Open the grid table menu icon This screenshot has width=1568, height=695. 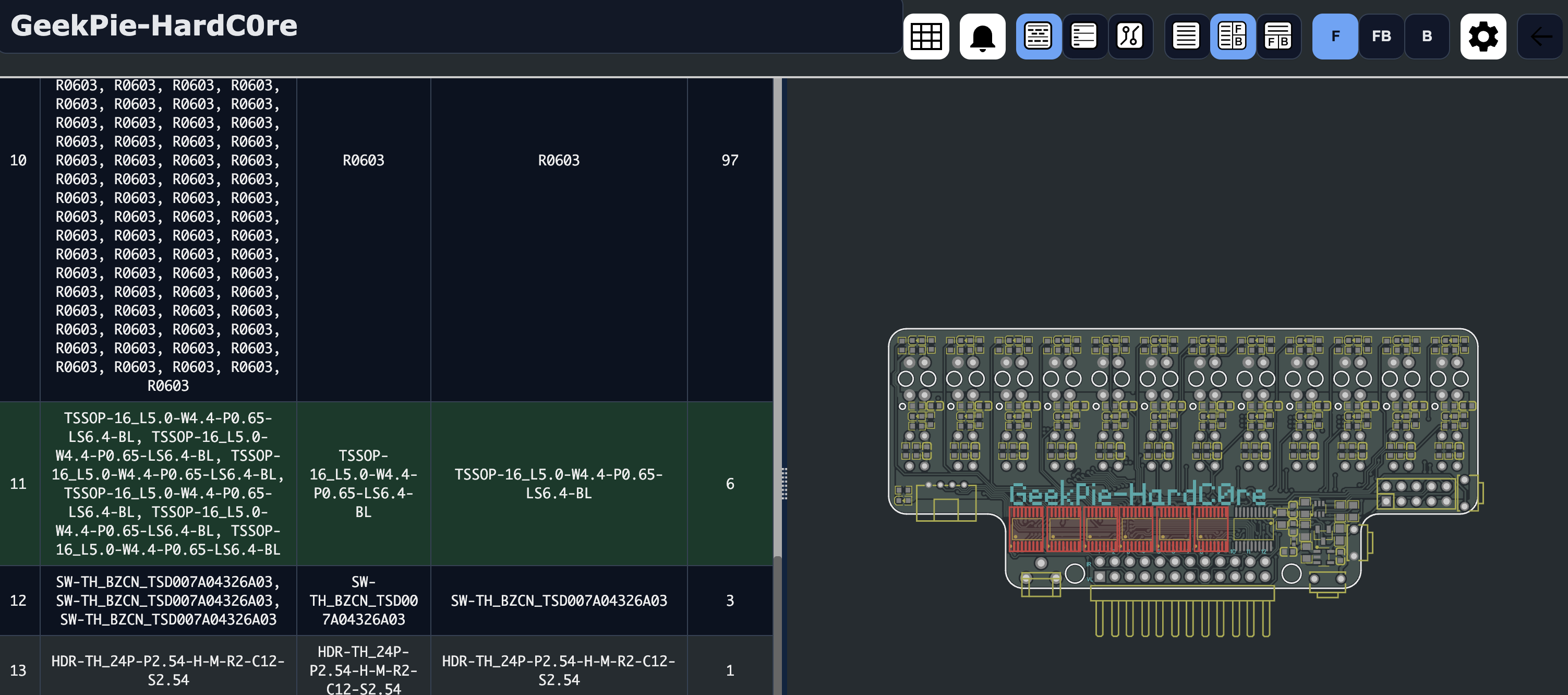[x=926, y=37]
